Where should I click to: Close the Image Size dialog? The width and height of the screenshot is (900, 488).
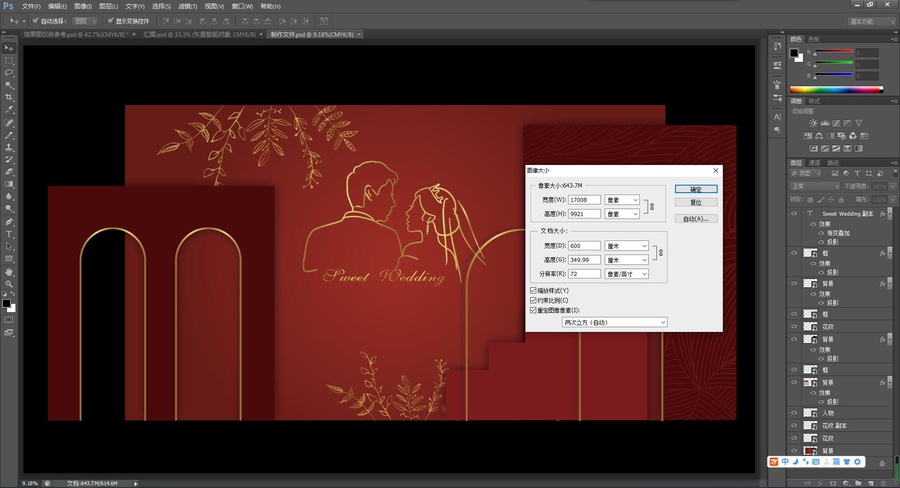coord(715,171)
